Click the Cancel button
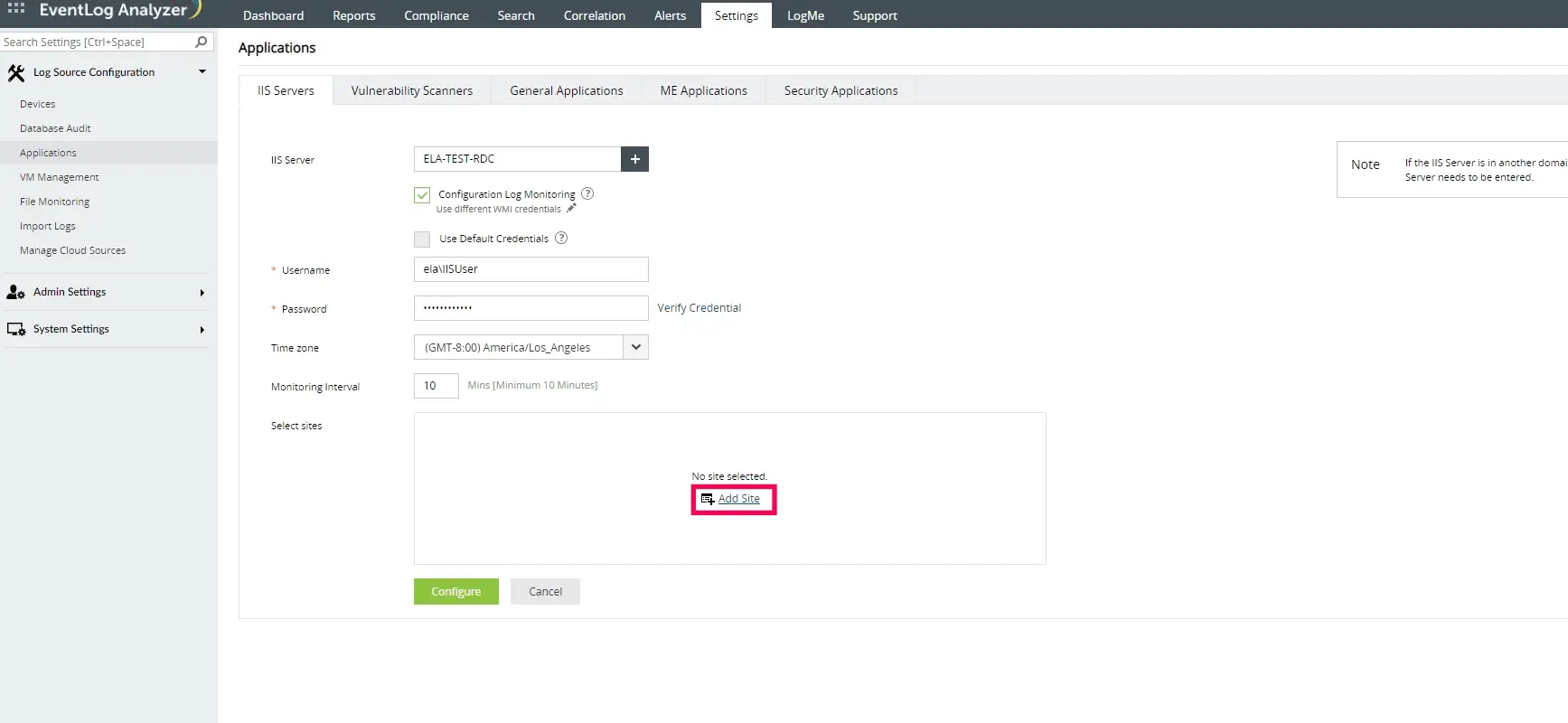Image resolution: width=1568 pixels, height=723 pixels. point(545,591)
